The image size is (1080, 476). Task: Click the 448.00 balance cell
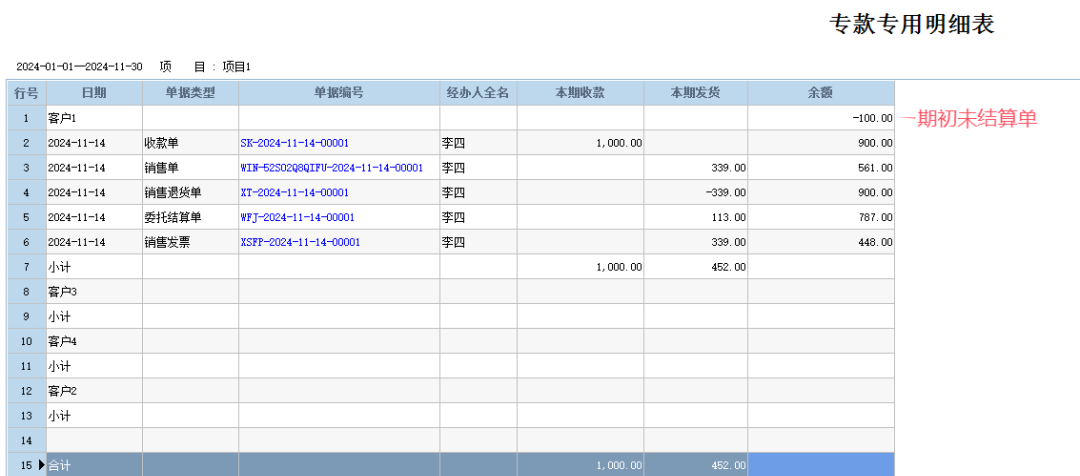click(x=821, y=242)
